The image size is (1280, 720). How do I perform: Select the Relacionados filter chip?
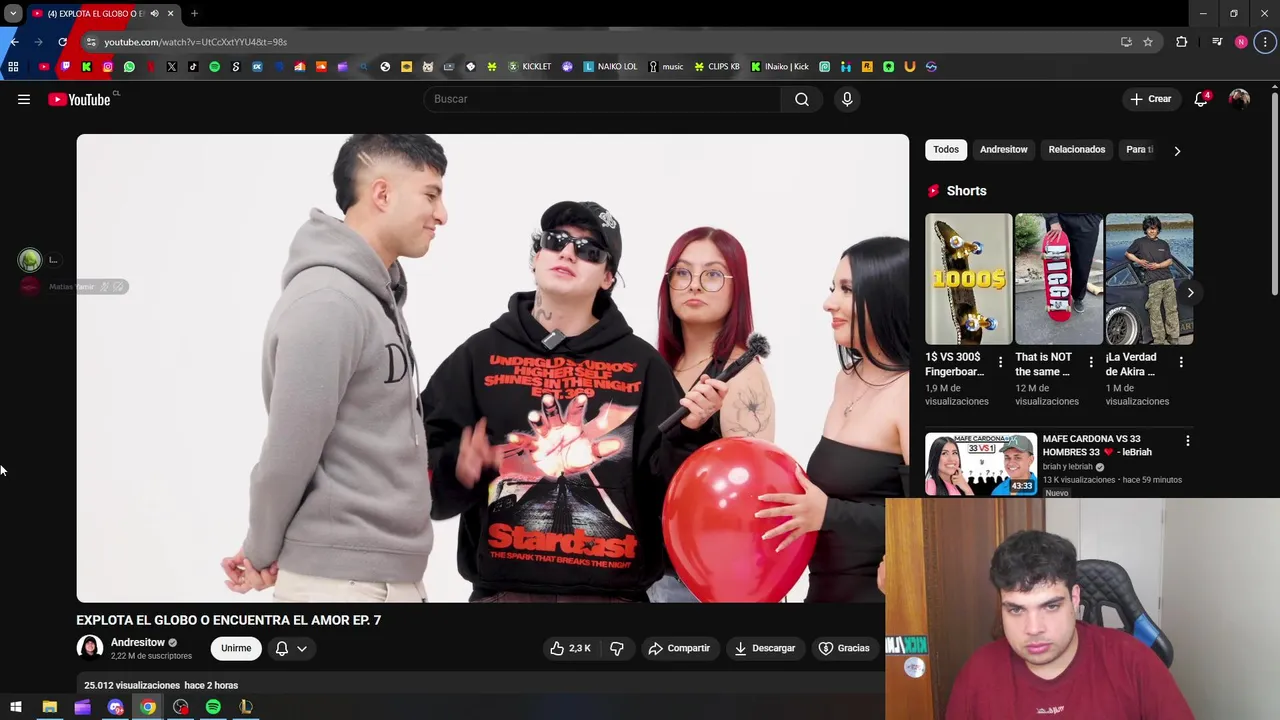pyautogui.click(x=1076, y=150)
